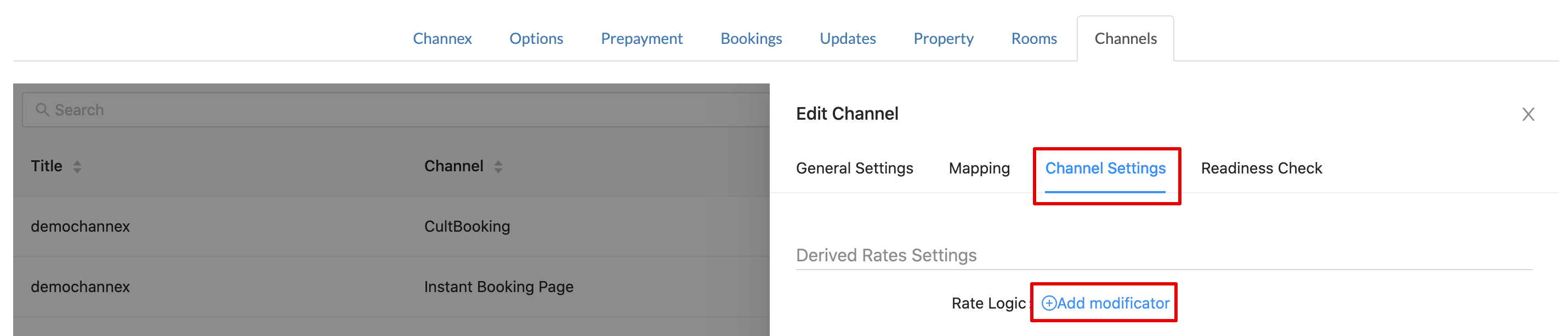Focus the Search input field
Image resolution: width=1568 pixels, height=336 pixels.
click(396, 110)
